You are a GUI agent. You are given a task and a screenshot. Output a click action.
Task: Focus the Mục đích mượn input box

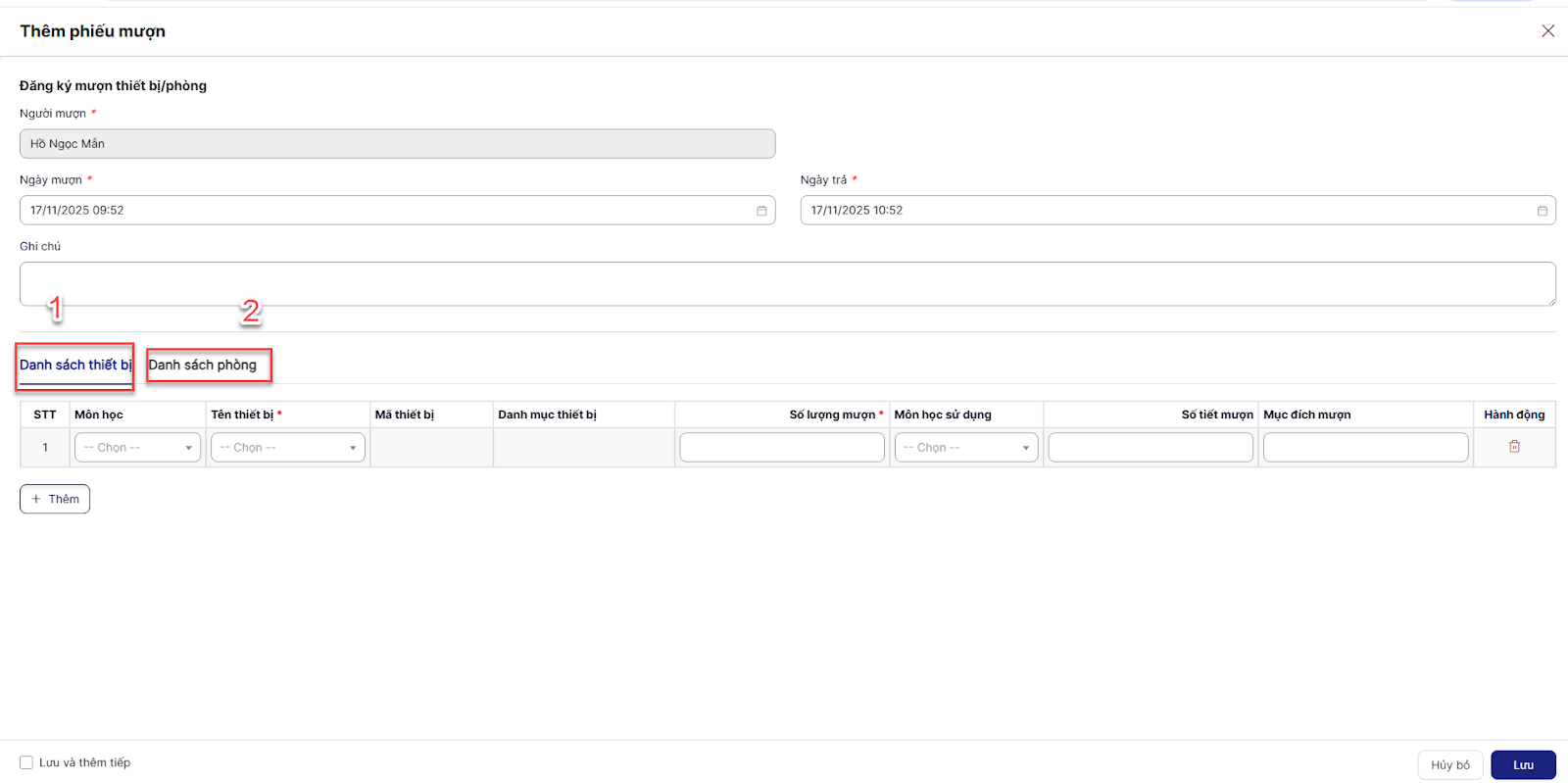pyautogui.click(x=1364, y=448)
